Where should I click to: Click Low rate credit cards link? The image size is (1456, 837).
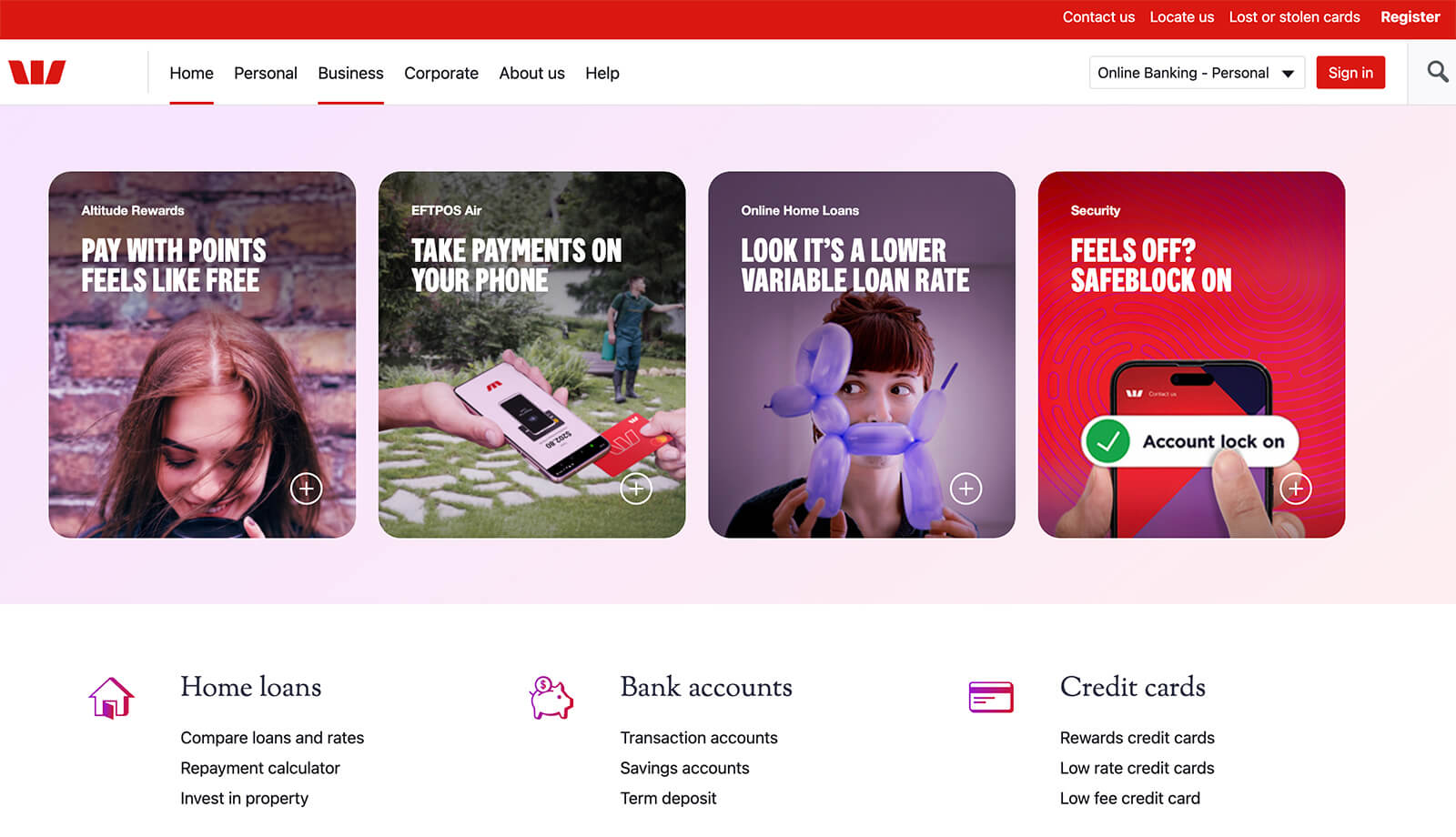point(1137,768)
